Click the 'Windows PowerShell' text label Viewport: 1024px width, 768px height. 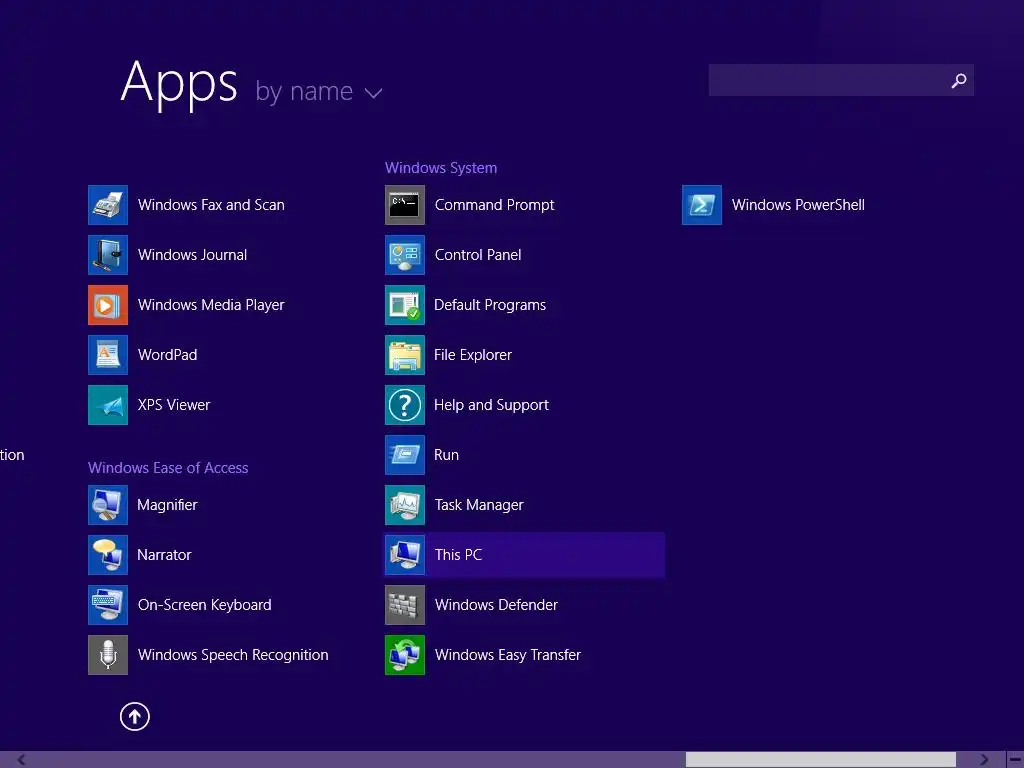[798, 205]
